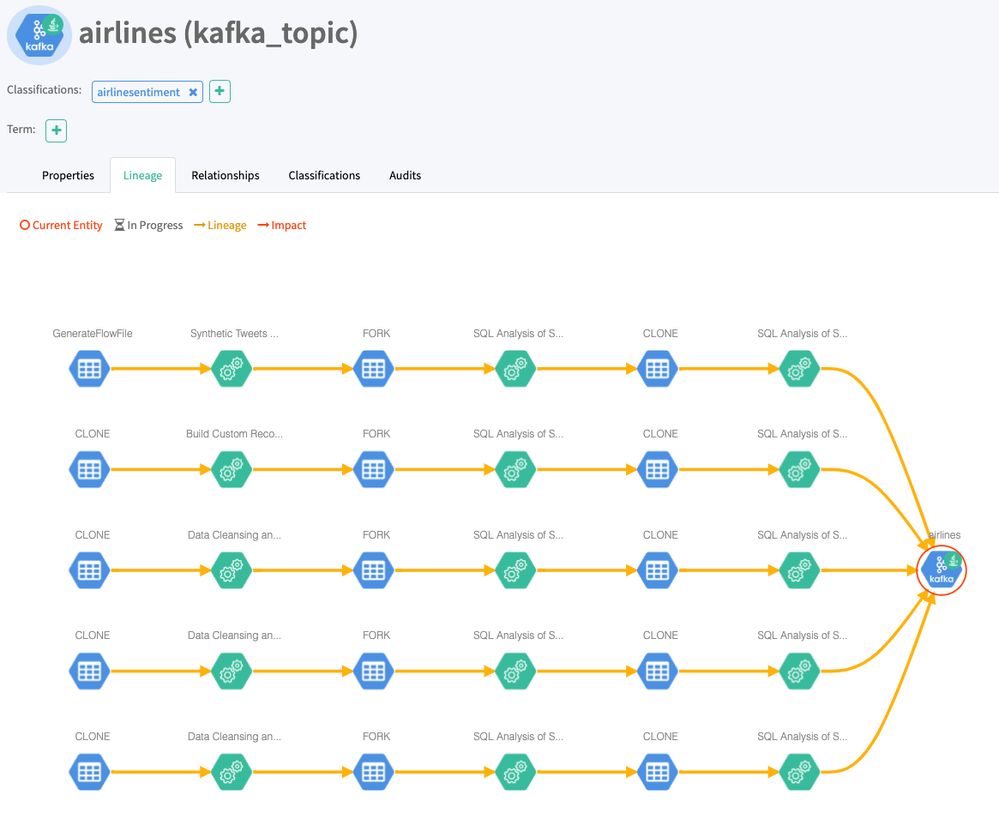This screenshot has height=832, width=999.
Task: Select the FORK node in the bottom row
Action: coord(374,772)
